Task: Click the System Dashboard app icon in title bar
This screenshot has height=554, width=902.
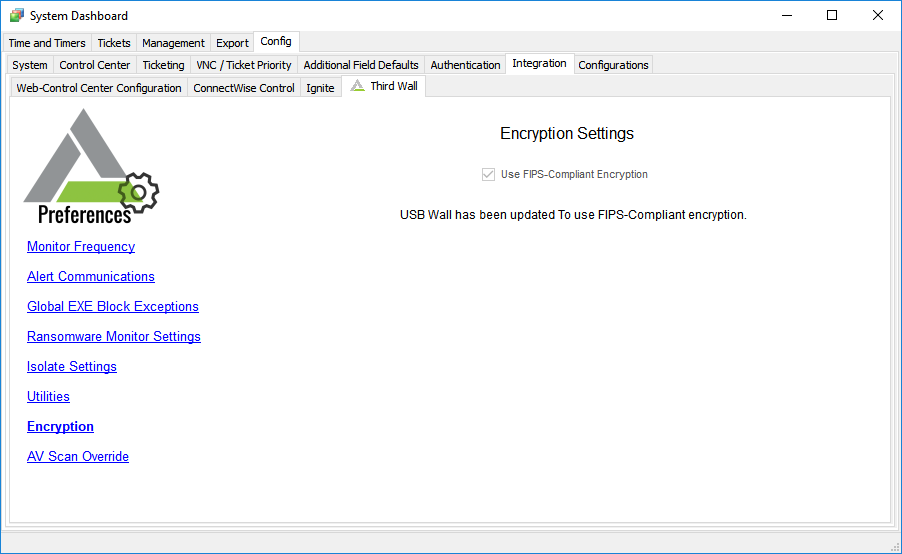Action: point(17,16)
